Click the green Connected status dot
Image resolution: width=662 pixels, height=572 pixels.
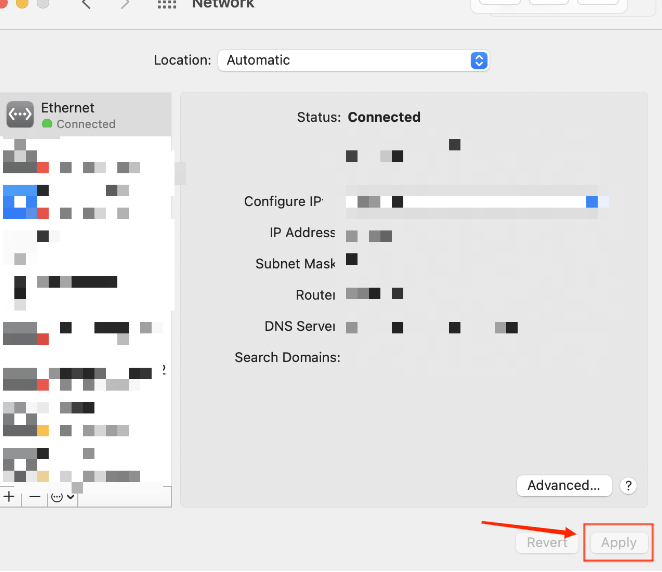point(47,124)
